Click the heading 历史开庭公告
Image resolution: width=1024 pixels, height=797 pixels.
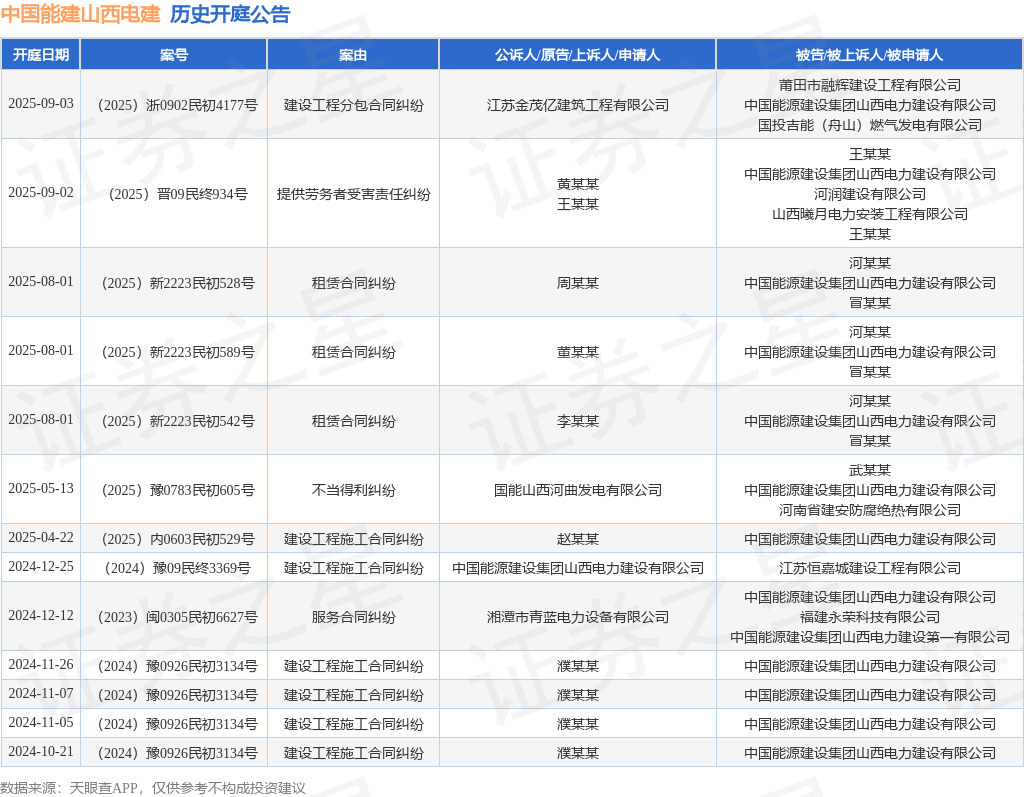click(x=230, y=14)
